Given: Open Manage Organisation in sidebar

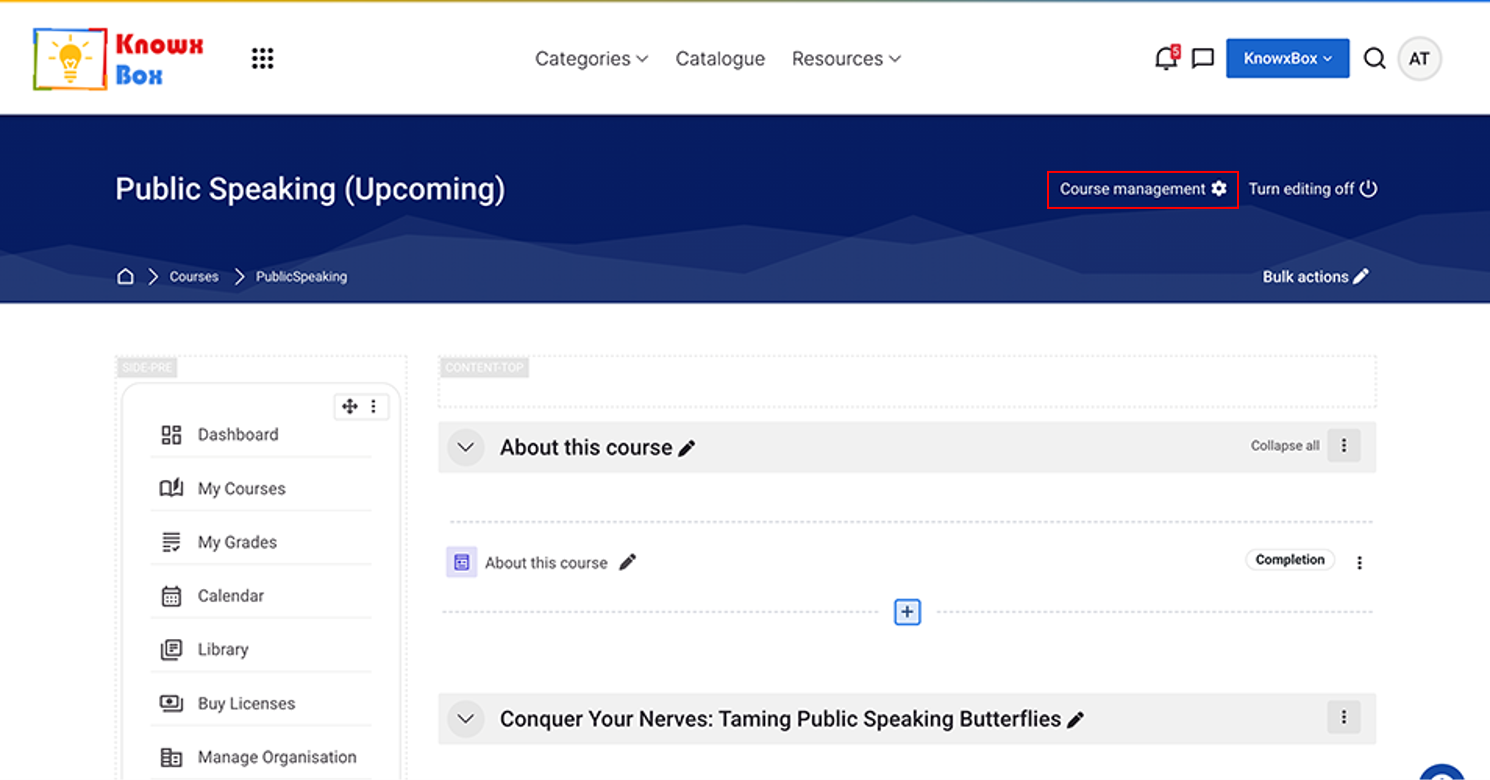Looking at the screenshot, I should click(x=277, y=757).
